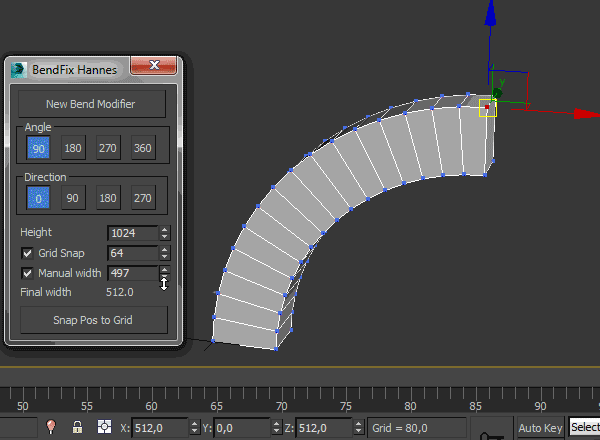The width and height of the screenshot is (600, 440).
Task: Choose the 360 Angle button
Action: pos(143,148)
